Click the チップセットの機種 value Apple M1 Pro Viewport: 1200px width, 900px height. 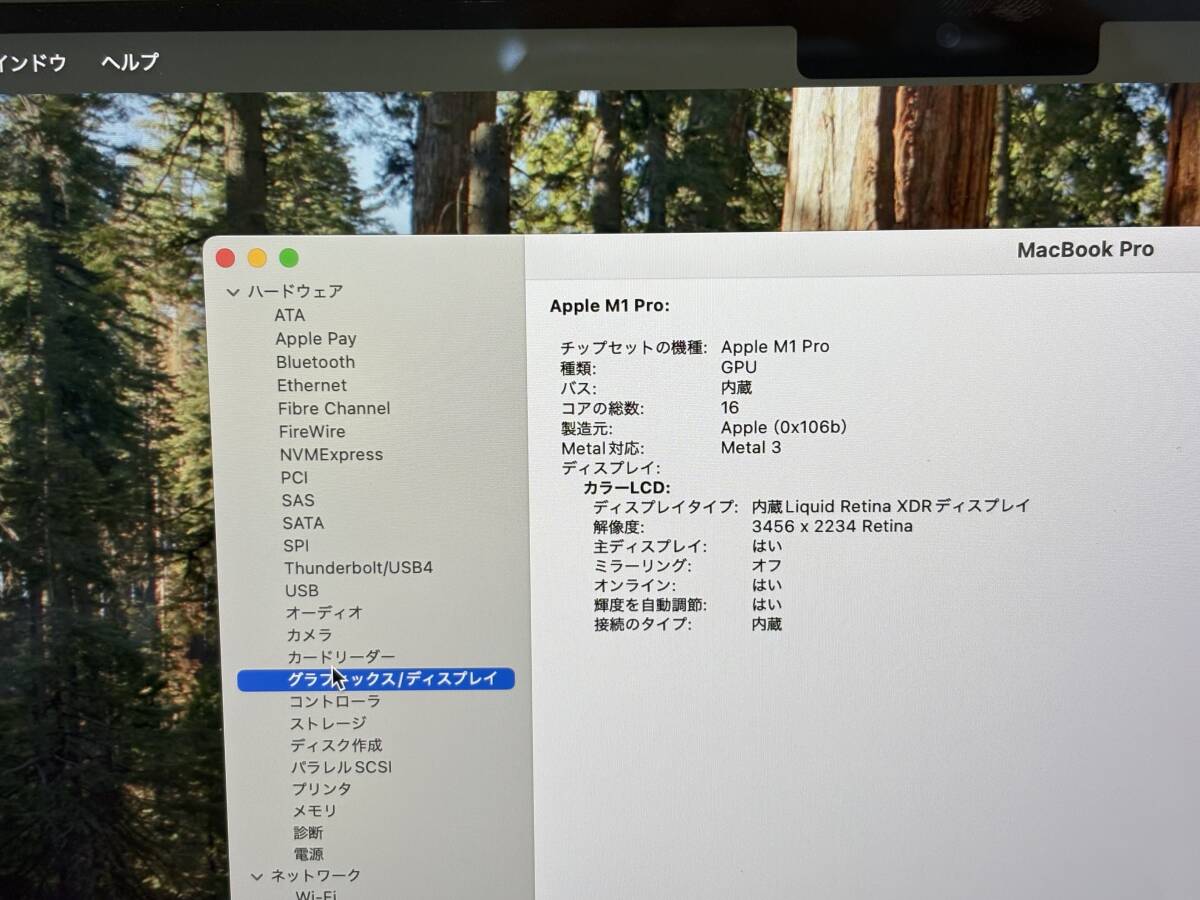(x=775, y=347)
